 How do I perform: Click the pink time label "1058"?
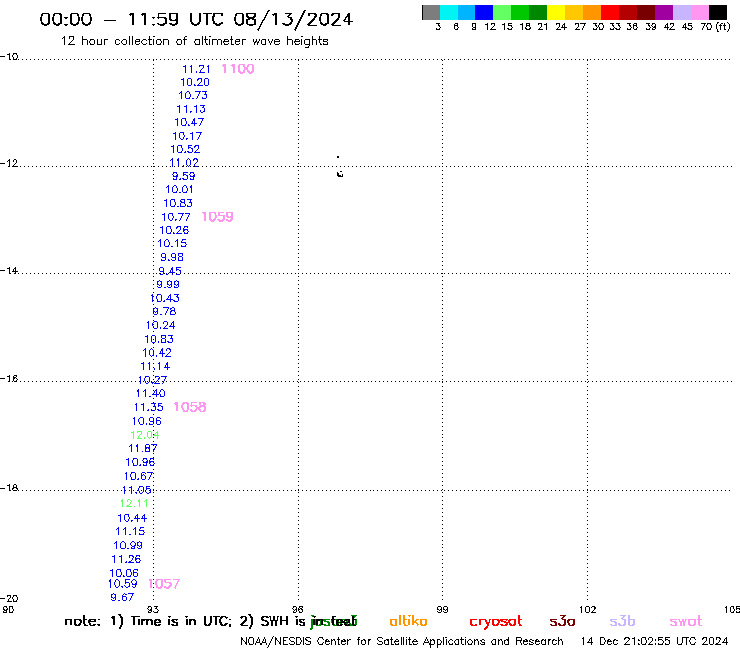[190, 407]
